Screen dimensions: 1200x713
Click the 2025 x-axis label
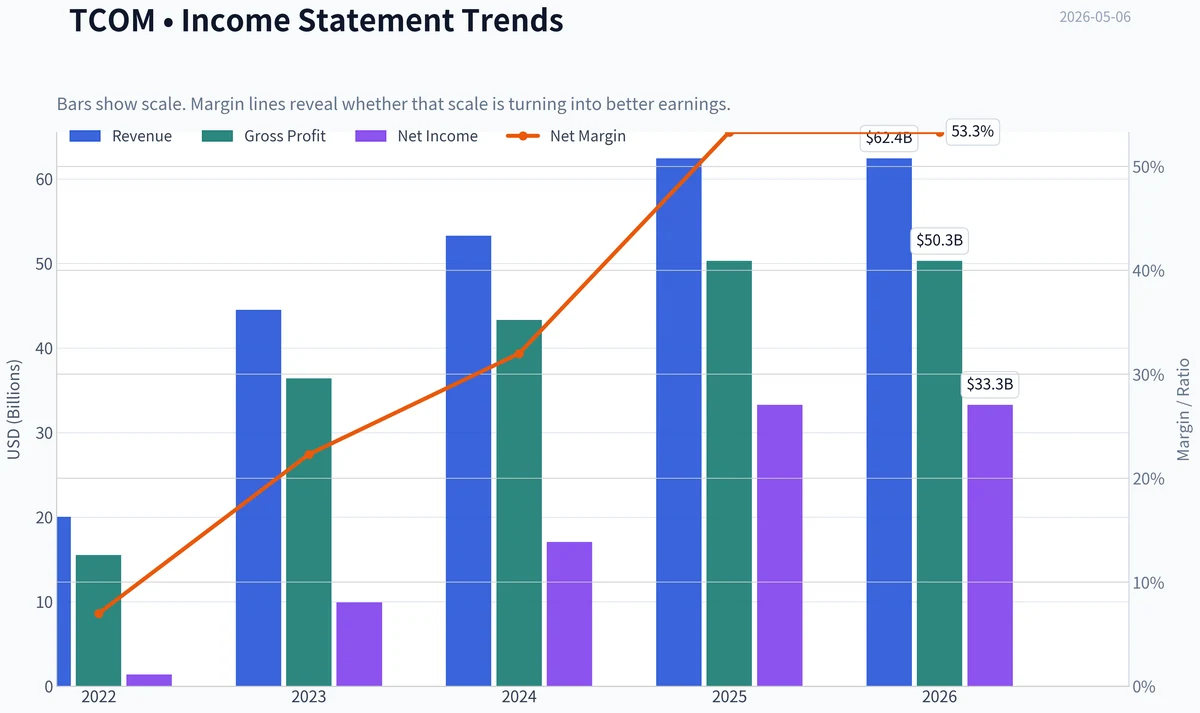[x=729, y=697]
